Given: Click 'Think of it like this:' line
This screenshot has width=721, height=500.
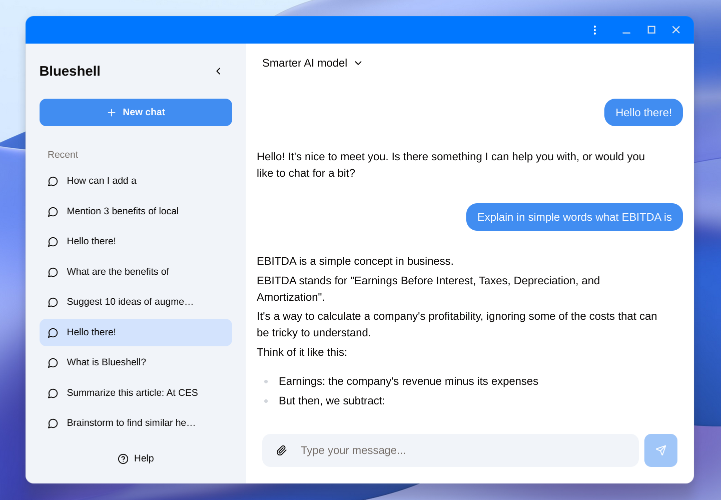Looking at the screenshot, I should (x=302, y=352).
